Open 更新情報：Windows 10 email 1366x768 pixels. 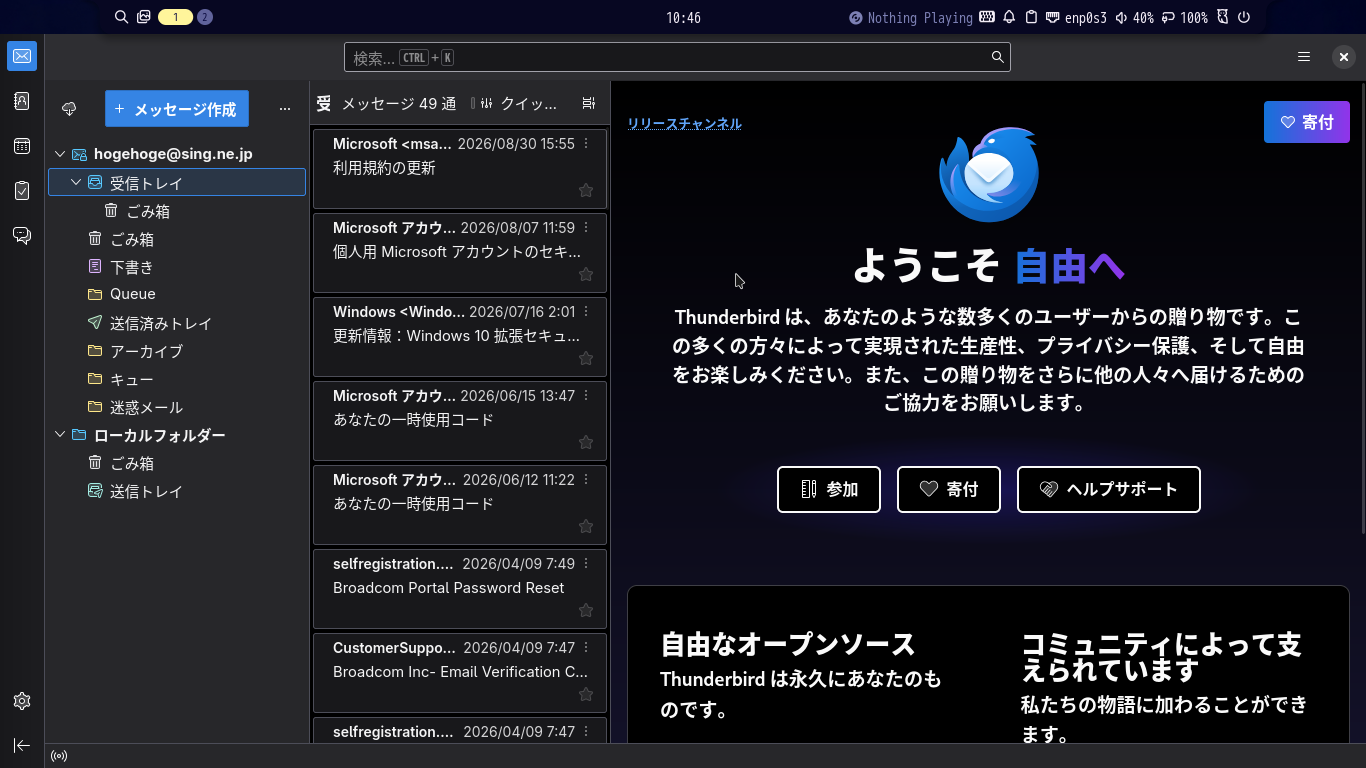(460, 336)
